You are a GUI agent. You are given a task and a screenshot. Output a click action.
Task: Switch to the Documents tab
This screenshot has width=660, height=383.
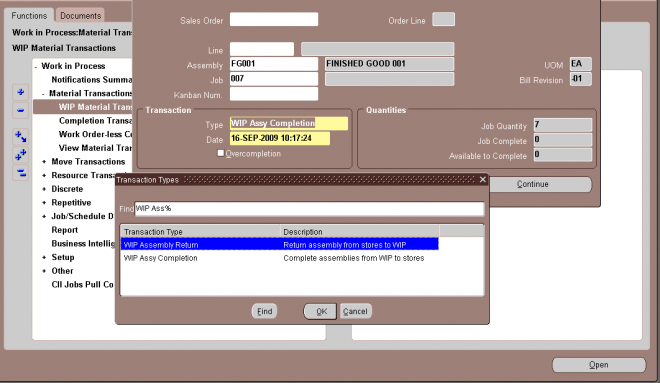pos(80,16)
